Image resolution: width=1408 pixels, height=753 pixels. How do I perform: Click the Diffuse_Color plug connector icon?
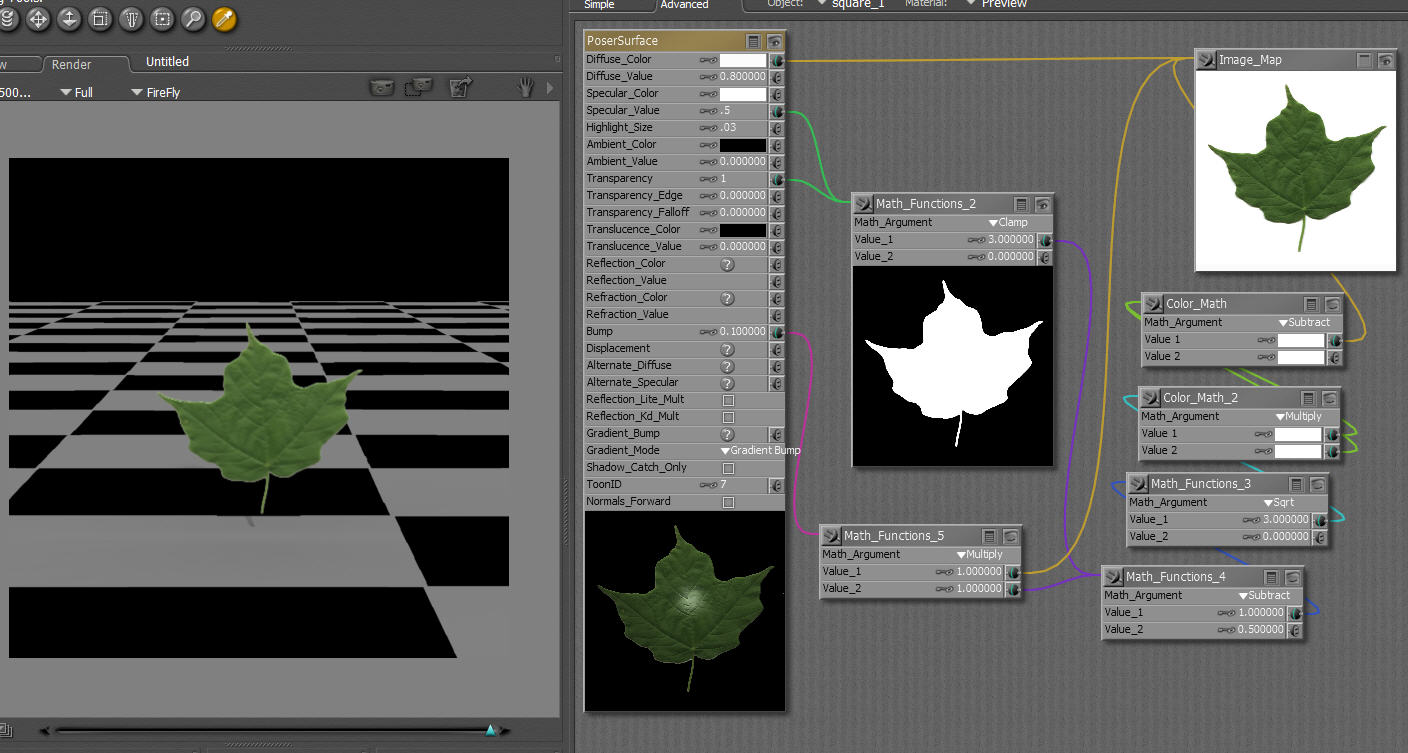click(x=776, y=60)
